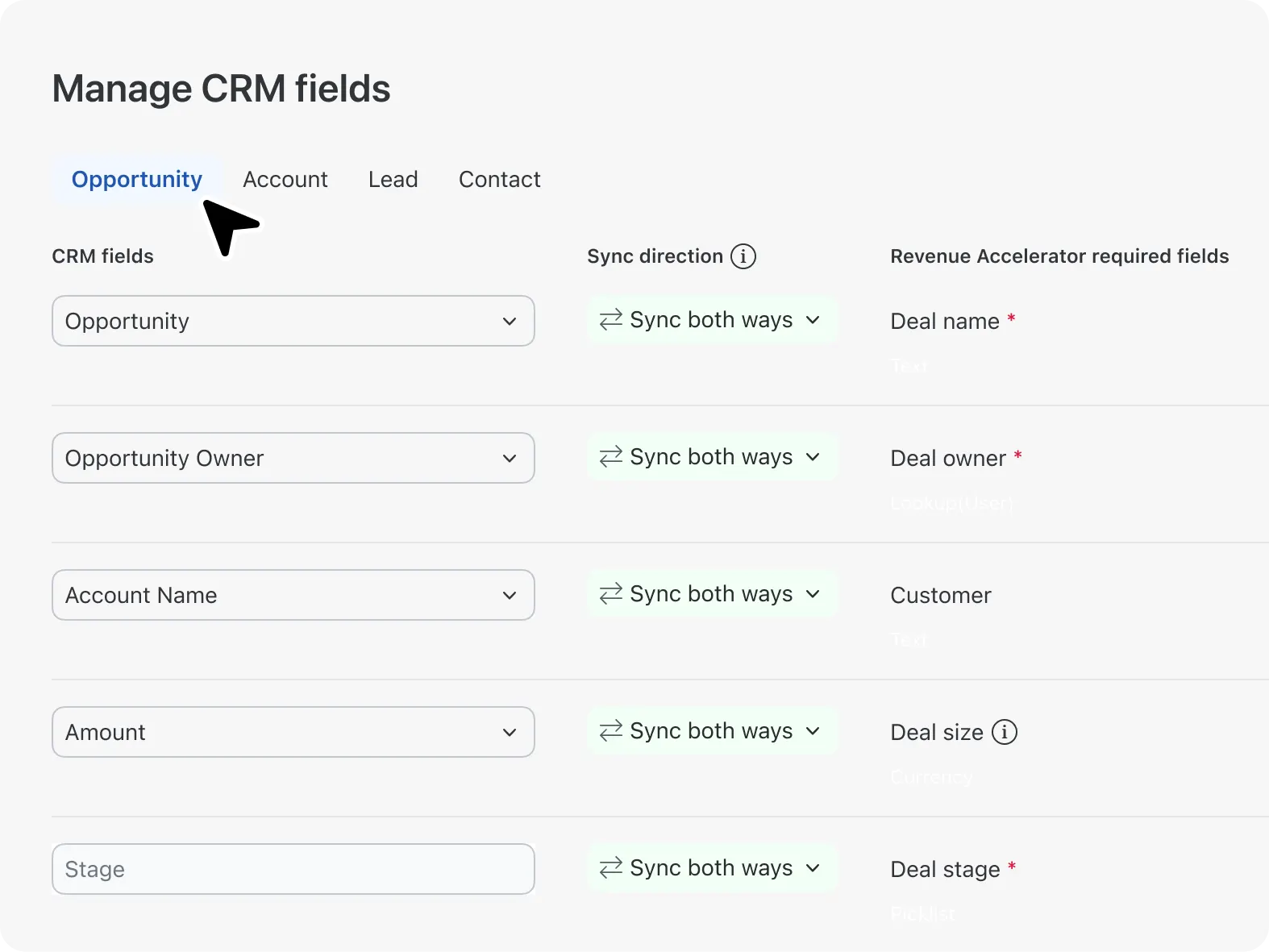Viewport: 1269px width, 952px height.
Task: Click sync arrows icon in Opportunity row
Action: click(610, 320)
